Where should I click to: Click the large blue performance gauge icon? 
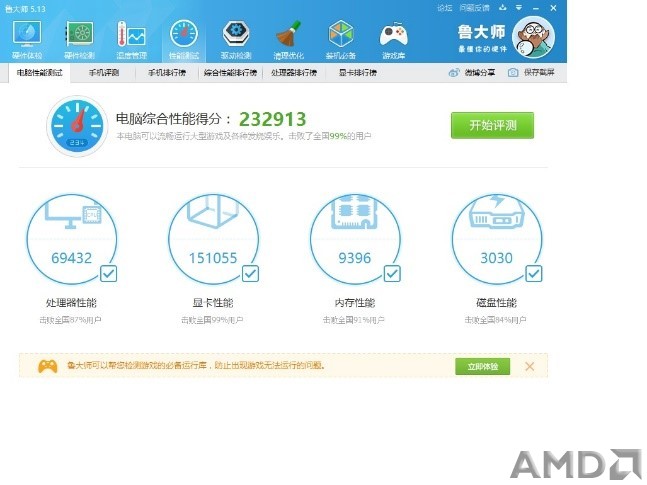(x=77, y=126)
